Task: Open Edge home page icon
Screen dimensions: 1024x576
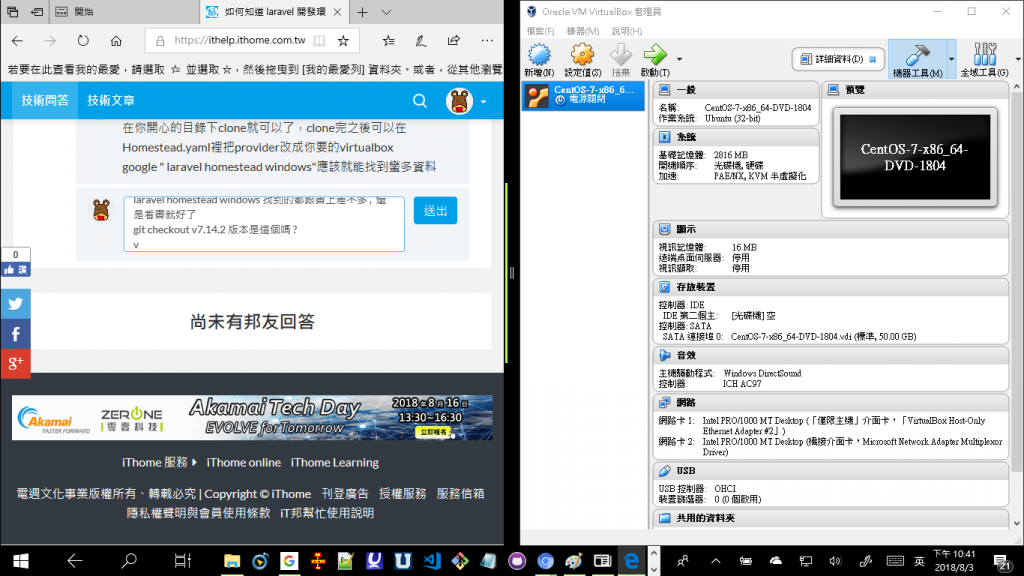Action: (x=116, y=40)
